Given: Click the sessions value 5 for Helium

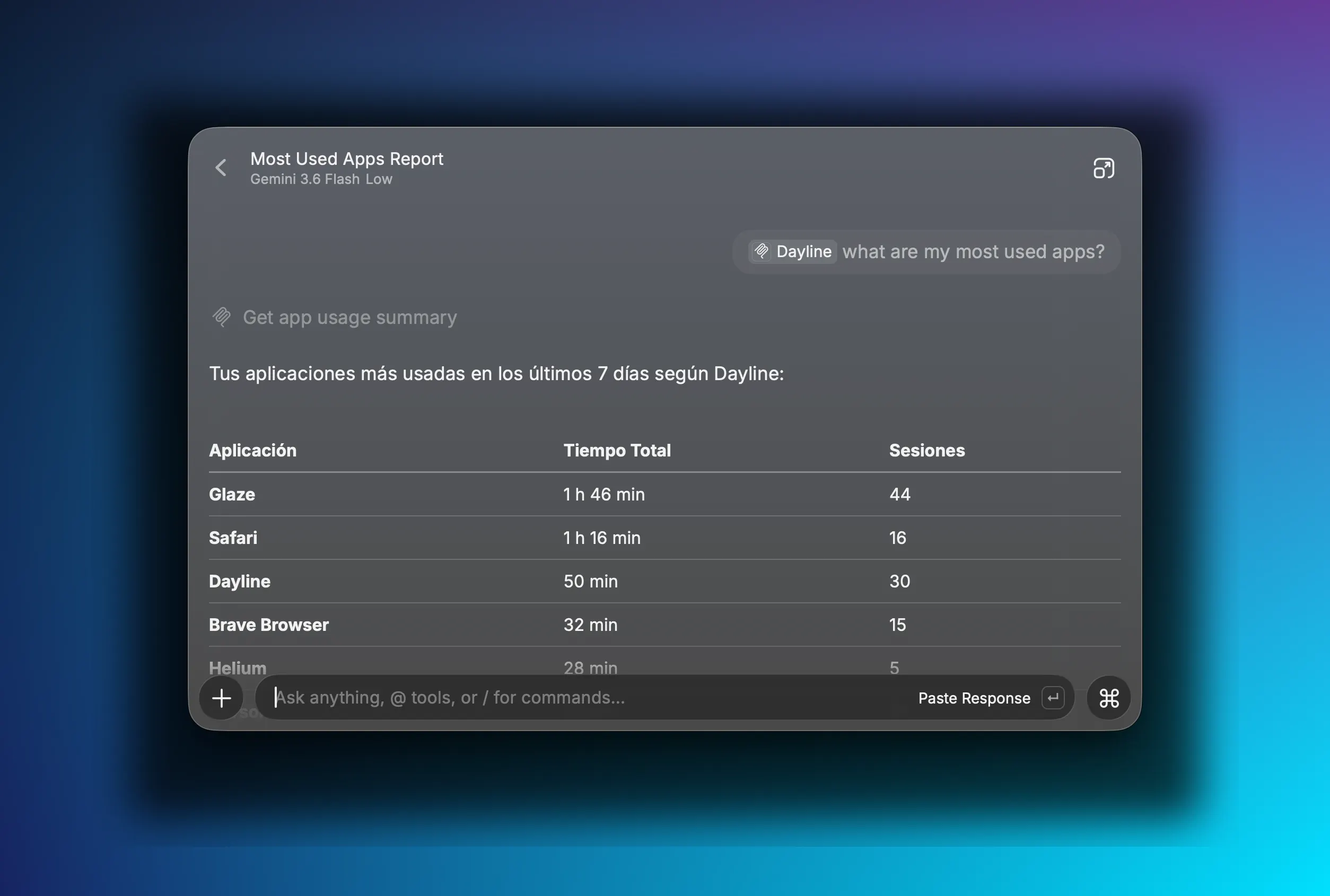Looking at the screenshot, I should (x=895, y=667).
